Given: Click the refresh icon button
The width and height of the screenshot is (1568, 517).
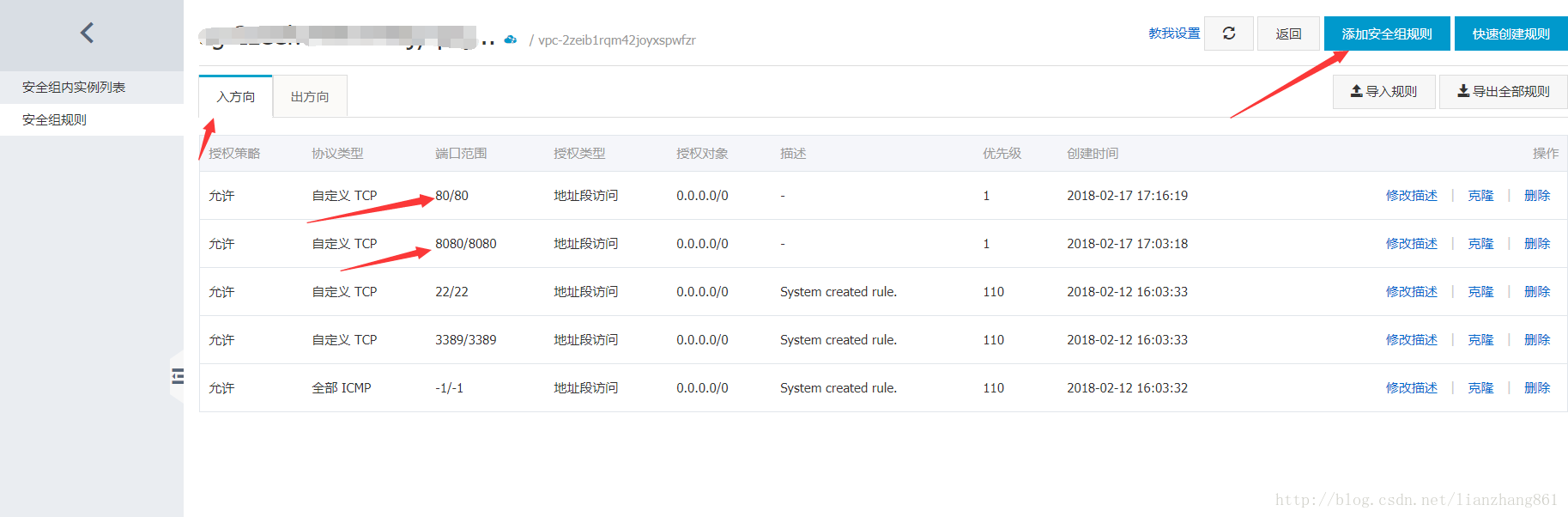Looking at the screenshot, I should (1229, 33).
